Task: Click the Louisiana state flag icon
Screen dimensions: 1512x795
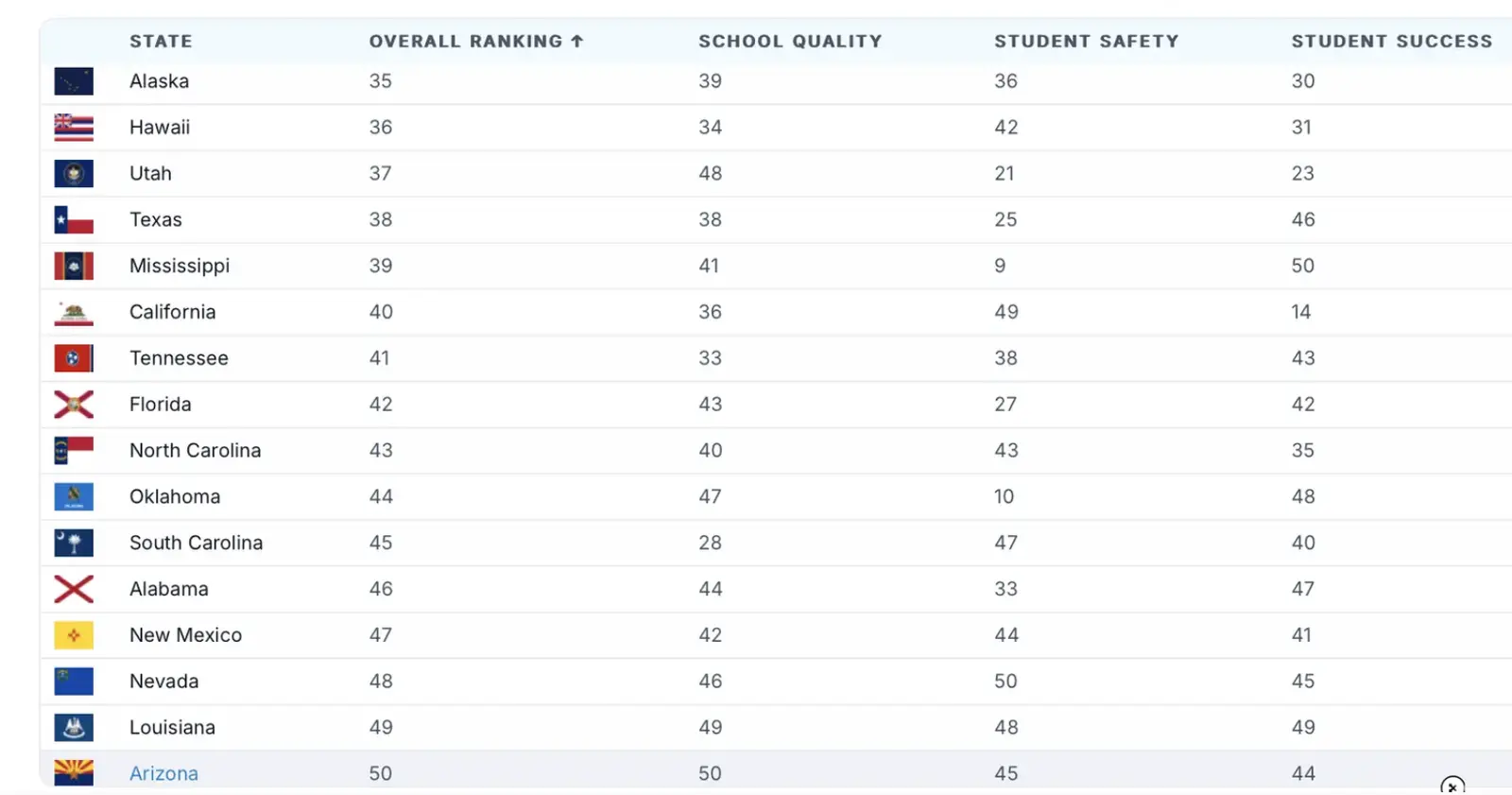Action: coord(74,728)
